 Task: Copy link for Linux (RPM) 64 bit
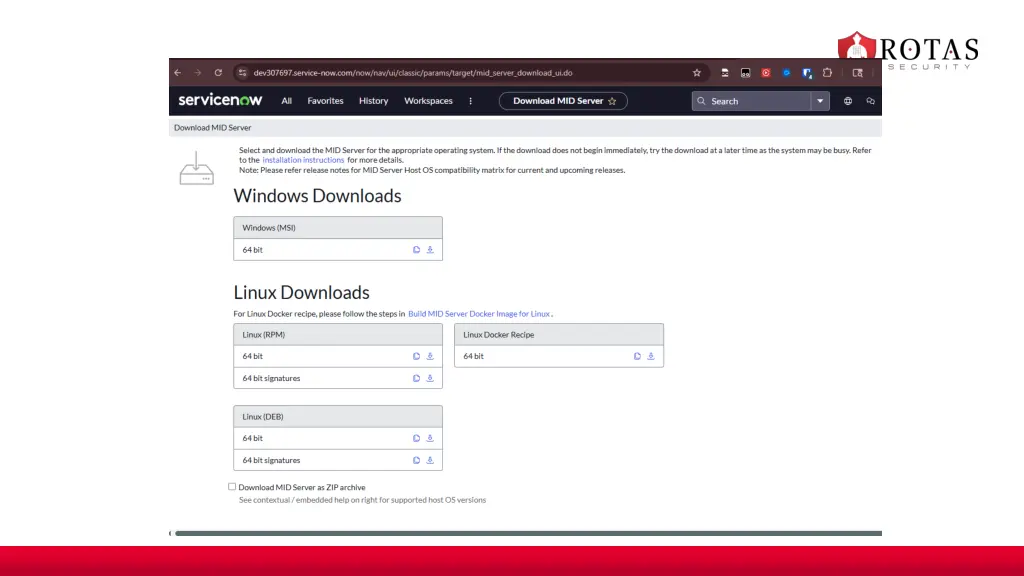[416, 356]
